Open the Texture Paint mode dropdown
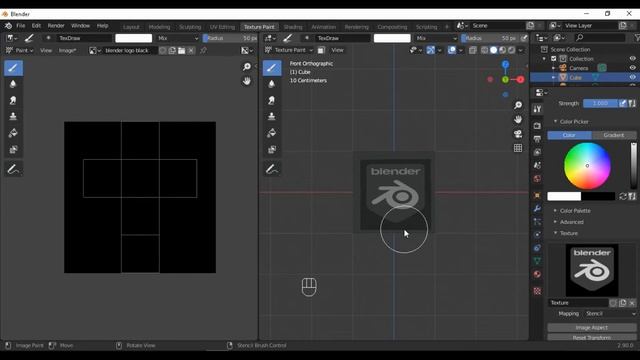 coord(288,50)
